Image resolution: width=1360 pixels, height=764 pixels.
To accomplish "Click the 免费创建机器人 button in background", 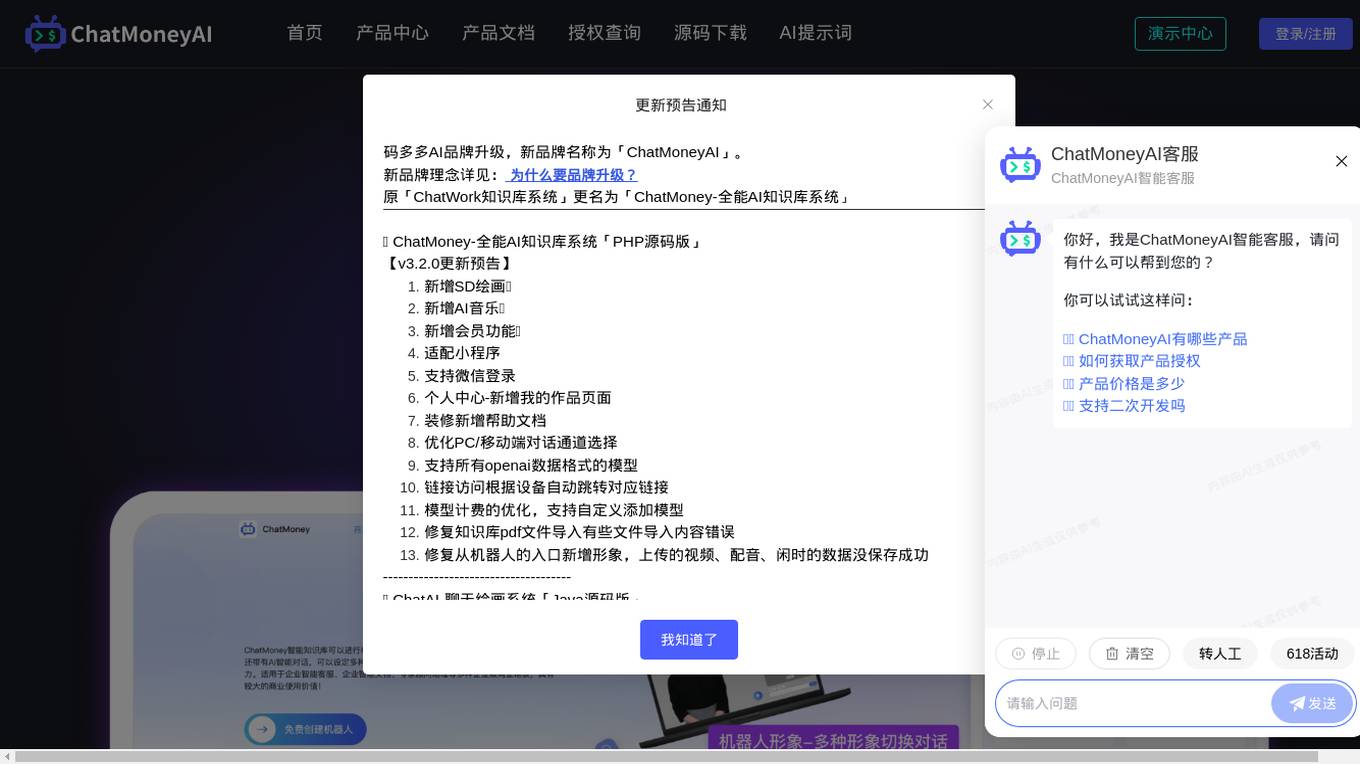I will coord(306,730).
